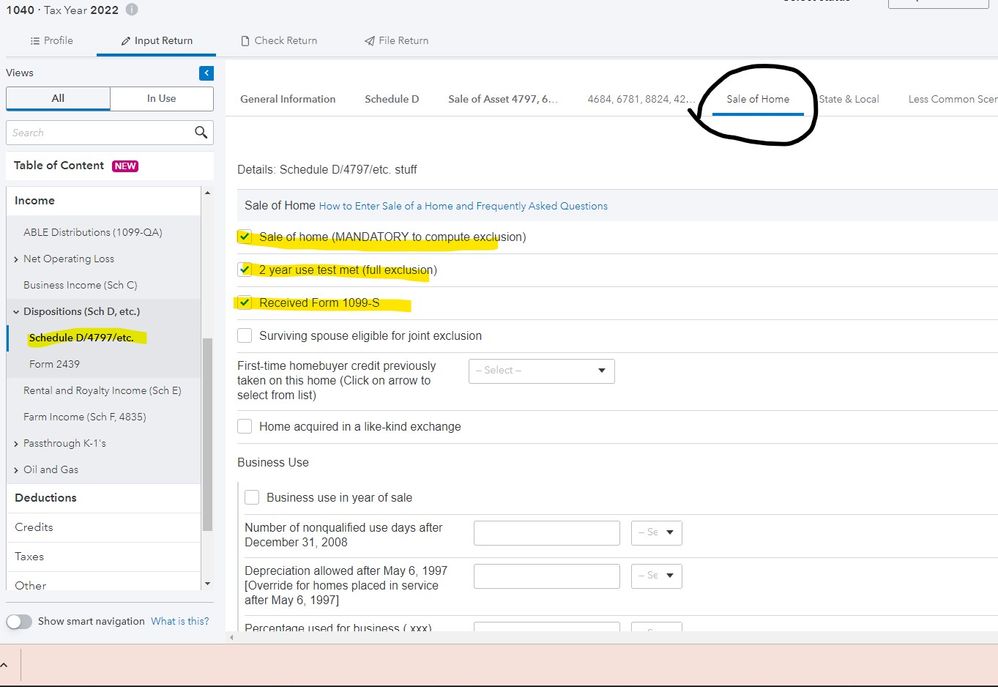998x687 pixels.
Task: Turn on Show smart navigation toggle
Action: click(19, 621)
